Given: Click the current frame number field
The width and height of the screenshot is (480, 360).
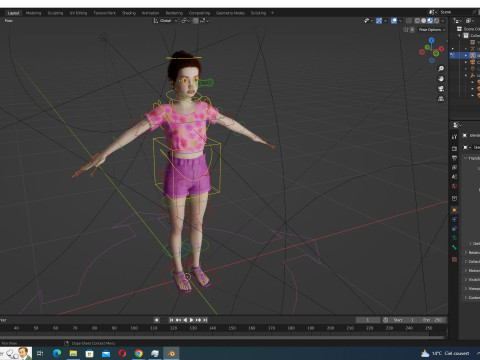Looking at the screenshot, I should tap(368, 320).
